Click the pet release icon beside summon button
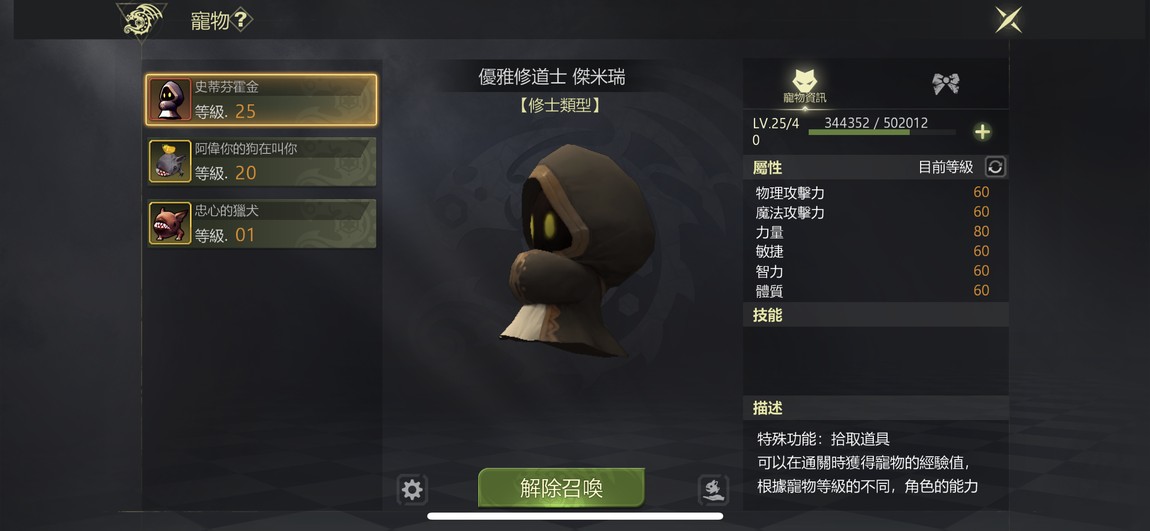Image resolution: width=1150 pixels, height=531 pixels. [x=713, y=490]
